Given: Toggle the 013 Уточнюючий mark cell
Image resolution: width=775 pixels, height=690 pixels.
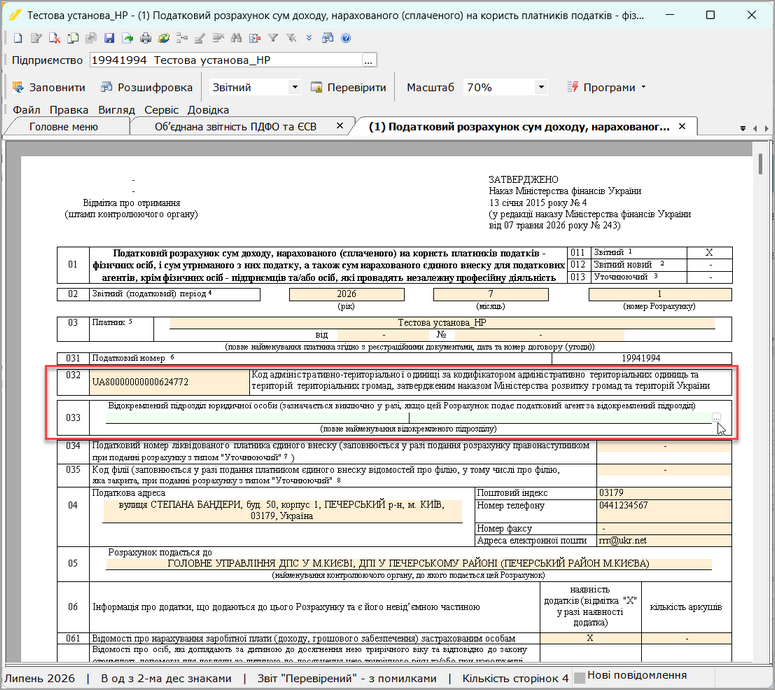Looking at the screenshot, I should [709, 277].
